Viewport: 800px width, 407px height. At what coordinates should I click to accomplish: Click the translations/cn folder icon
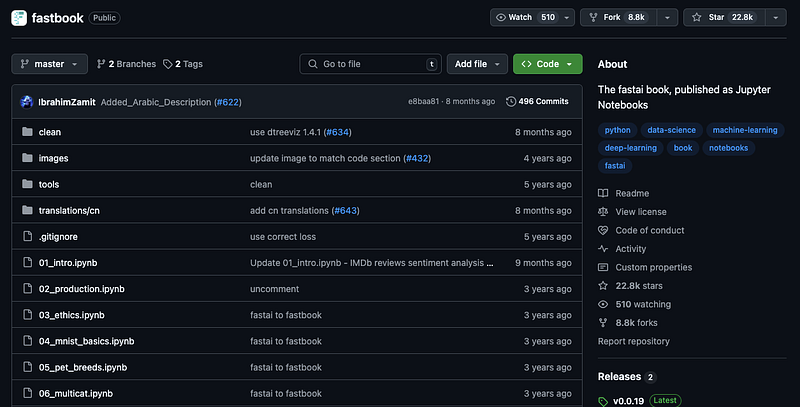click(x=28, y=210)
